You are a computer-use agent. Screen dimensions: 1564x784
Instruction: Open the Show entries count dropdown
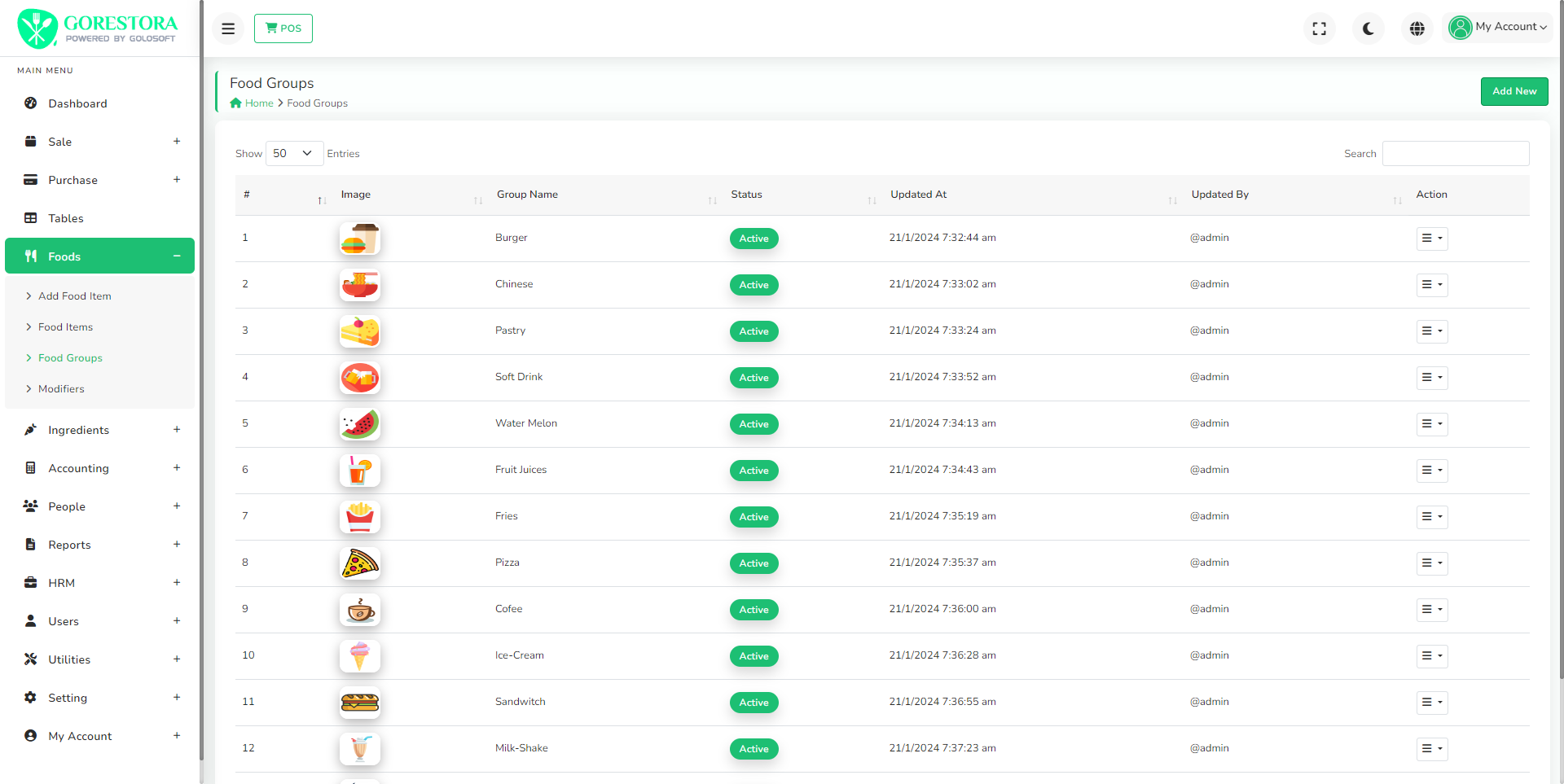coord(294,153)
